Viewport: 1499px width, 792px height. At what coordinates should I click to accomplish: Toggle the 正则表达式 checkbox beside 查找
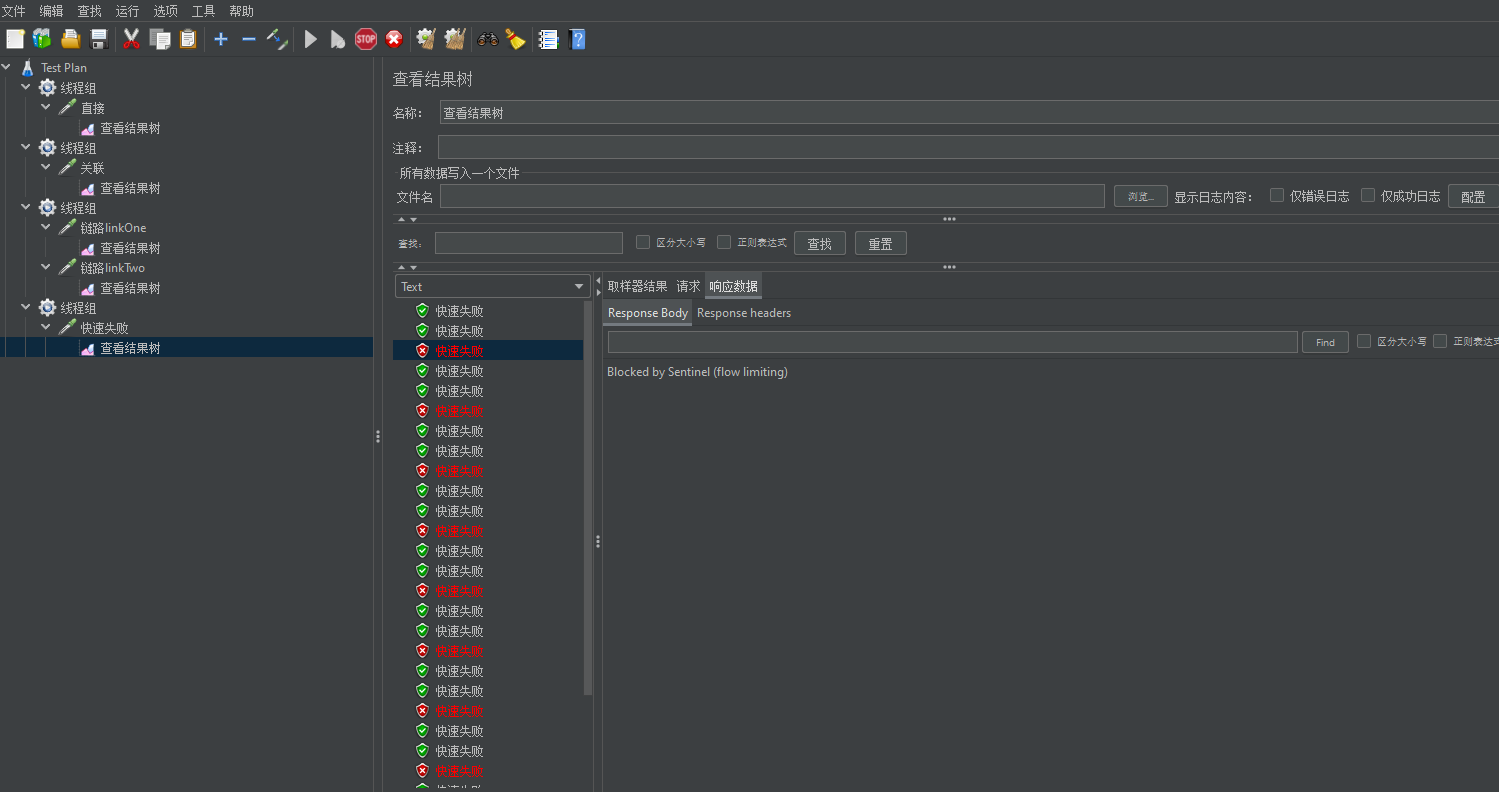pyautogui.click(x=724, y=242)
